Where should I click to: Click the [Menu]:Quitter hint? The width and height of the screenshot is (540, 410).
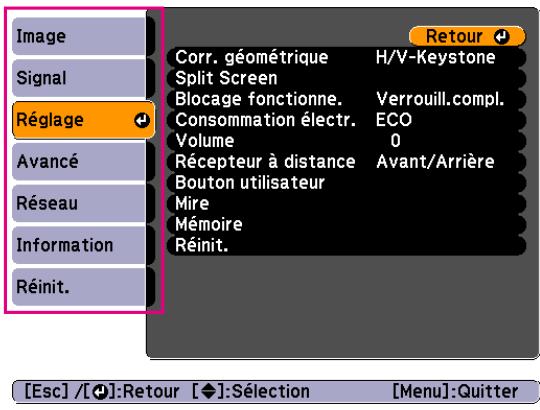[x=455, y=392]
